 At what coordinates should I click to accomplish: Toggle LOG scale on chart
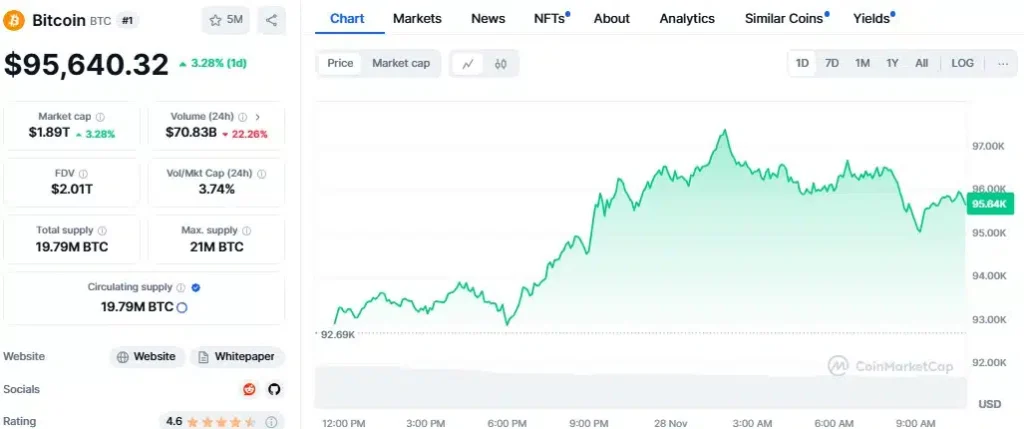pyautogui.click(x=962, y=63)
